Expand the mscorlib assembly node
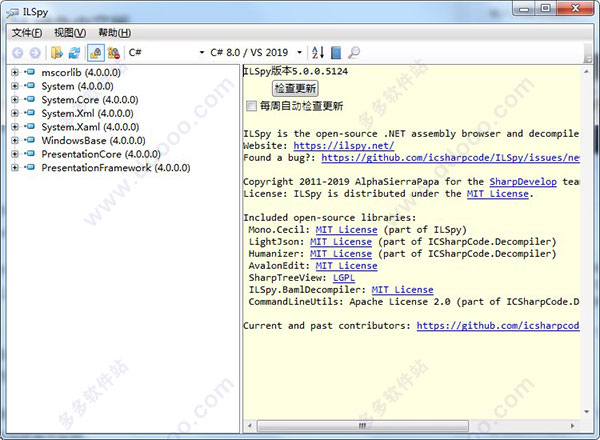 (x=15, y=72)
